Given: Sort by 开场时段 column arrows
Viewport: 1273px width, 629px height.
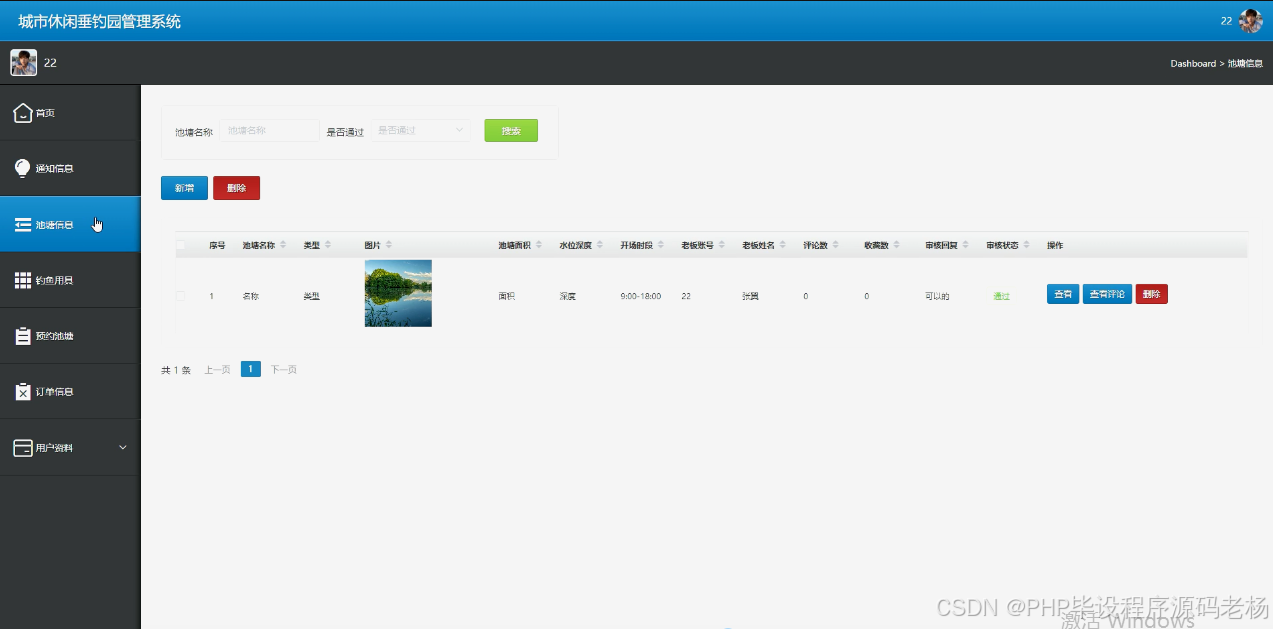Looking at the screenshot, I should point(661,245).
